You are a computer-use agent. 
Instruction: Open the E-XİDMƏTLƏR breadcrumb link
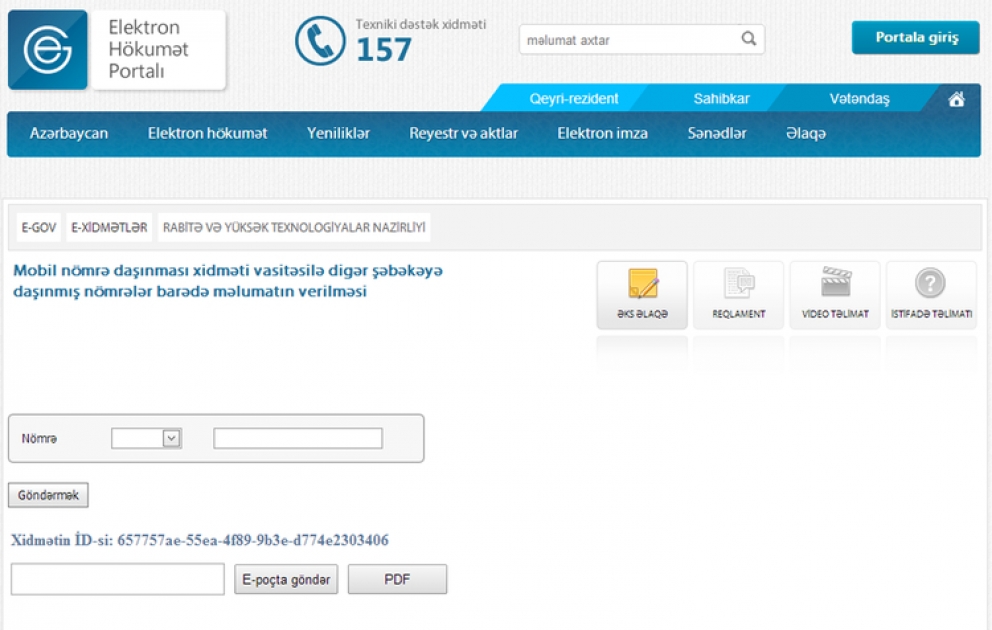[x=109, y=228]
